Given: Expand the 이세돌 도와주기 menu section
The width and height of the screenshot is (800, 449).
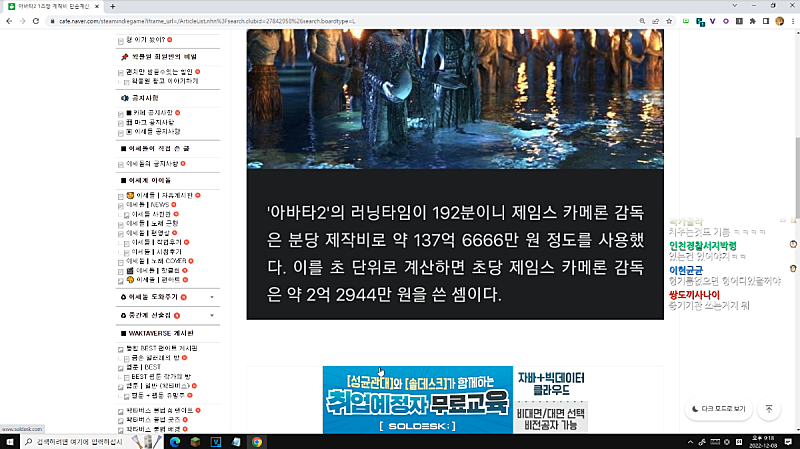Looking at the screenshot, I should coord(212,297).
